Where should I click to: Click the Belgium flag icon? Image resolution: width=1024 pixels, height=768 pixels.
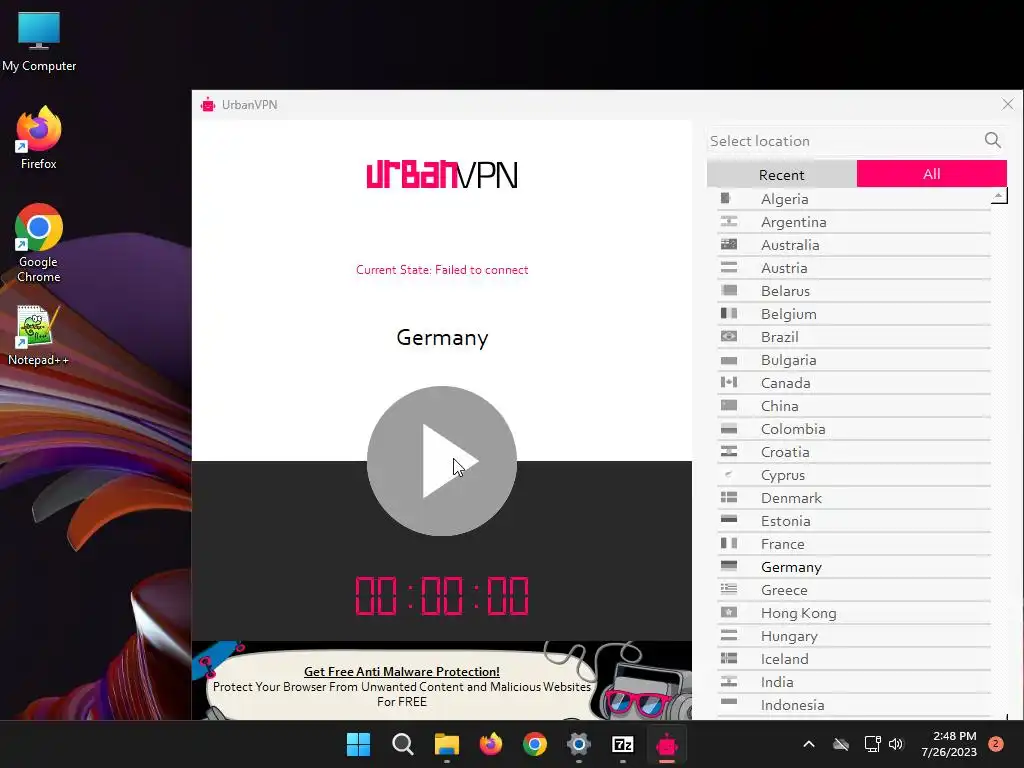click(x=729, y=313)
